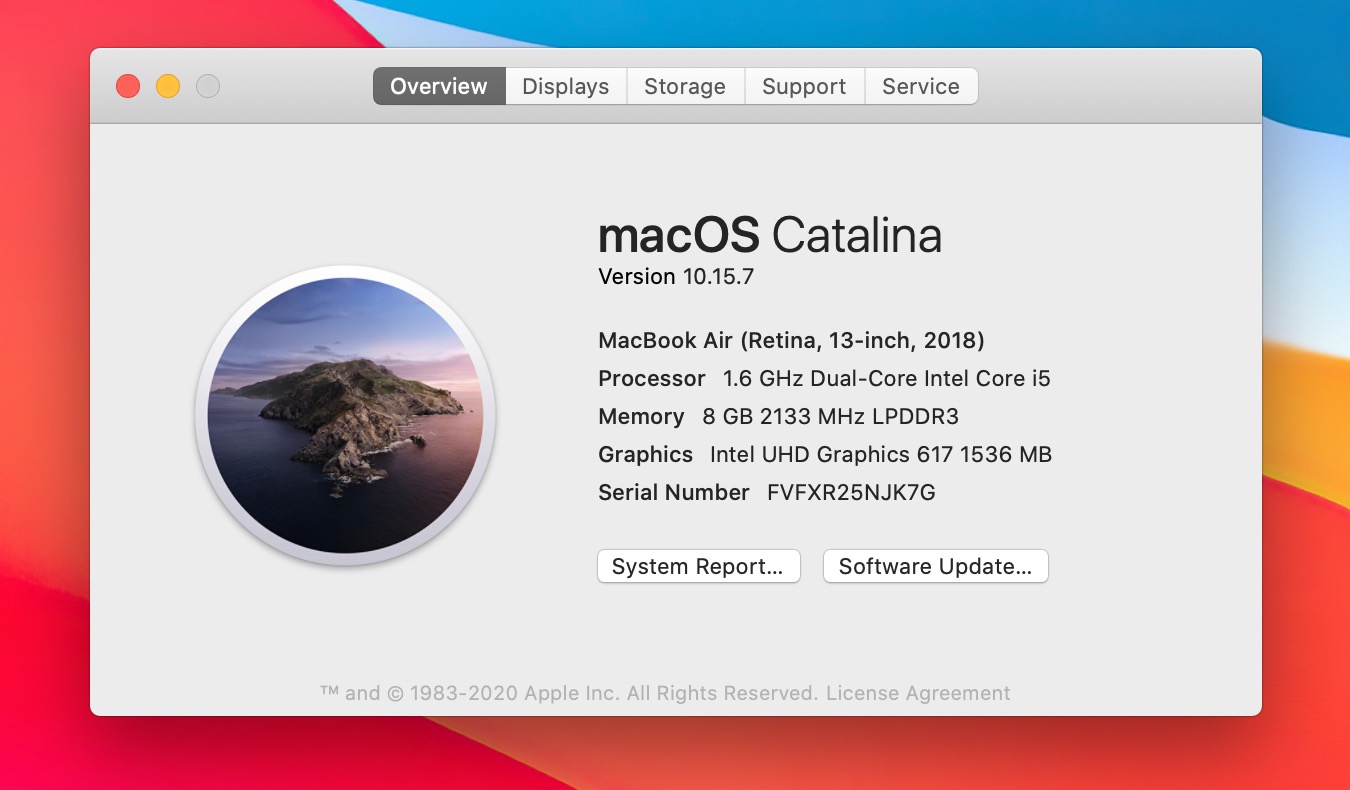Click the 1.6 GHz processor value
This screenshot has height=790, width=1350.
(886, 378)
